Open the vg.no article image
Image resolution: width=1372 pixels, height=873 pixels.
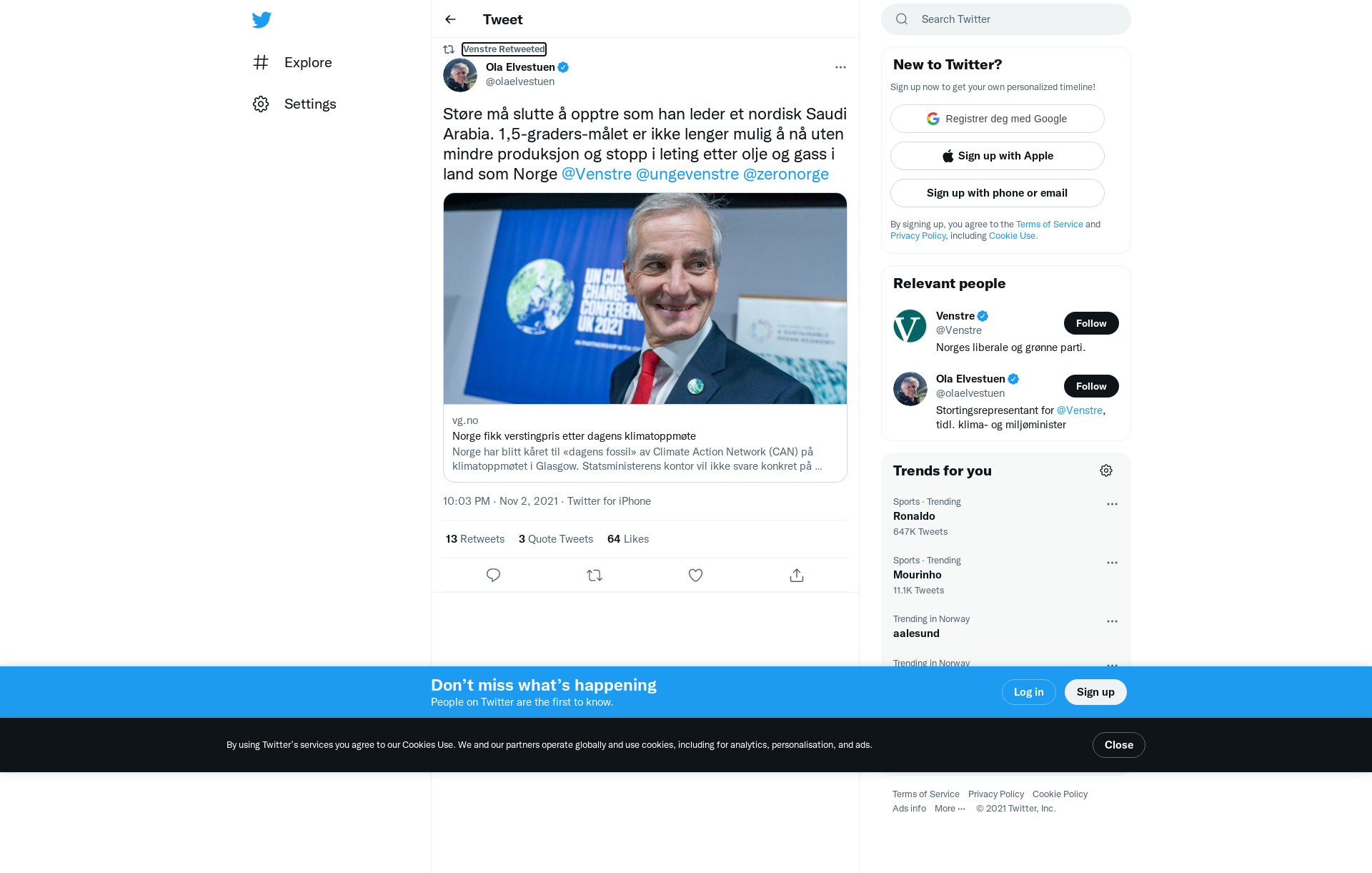point(645,299)
